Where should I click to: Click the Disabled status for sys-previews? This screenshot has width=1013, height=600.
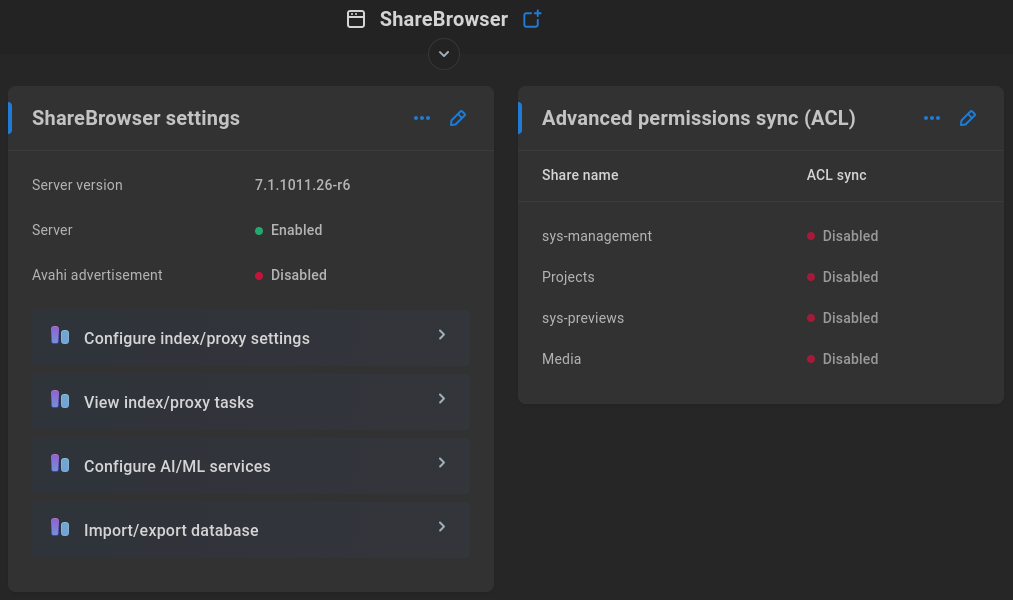pos(842,318)
